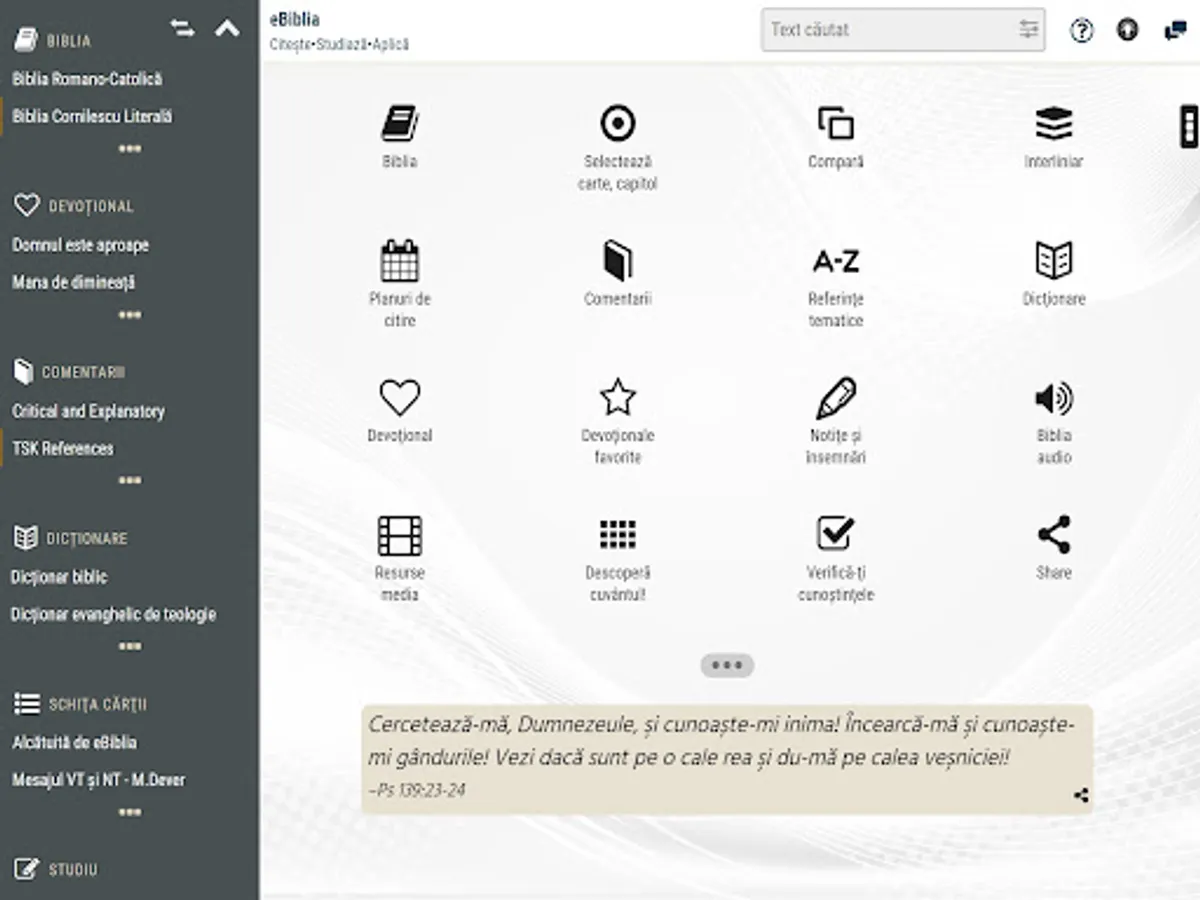Open Mesajul VT și NT - M.Dever
Viewport: 1200px width, 900px height.
98,780
